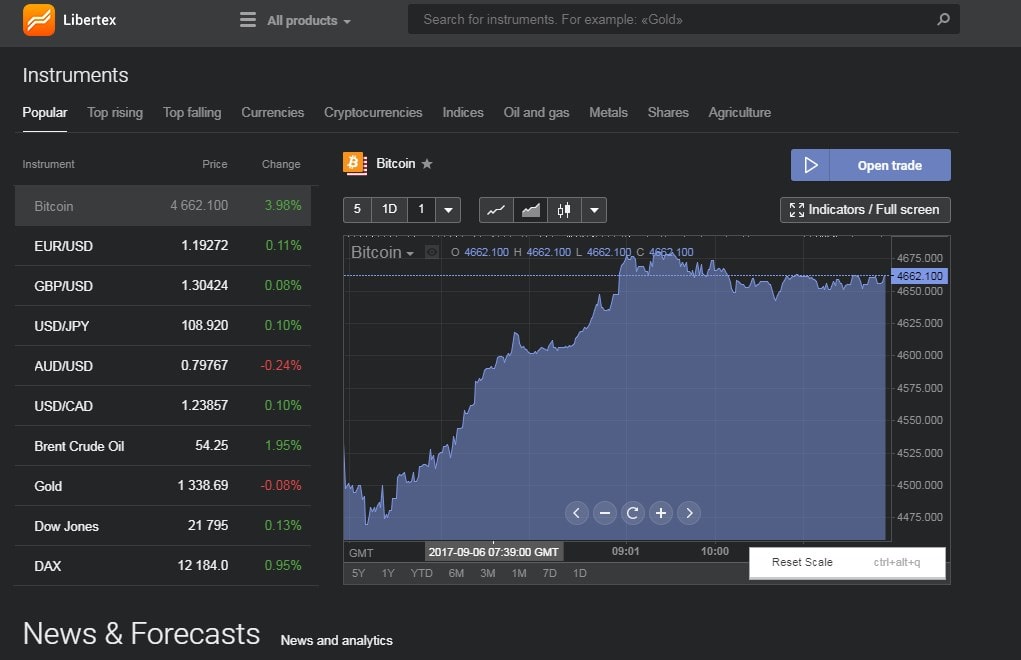
Task: Switch to the Currencies tab
Action: [x=272, y=112]
